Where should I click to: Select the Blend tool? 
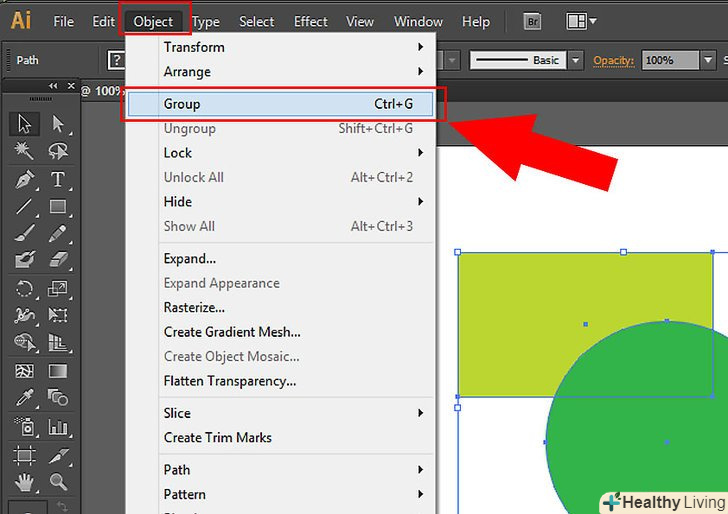pos(58,398)
